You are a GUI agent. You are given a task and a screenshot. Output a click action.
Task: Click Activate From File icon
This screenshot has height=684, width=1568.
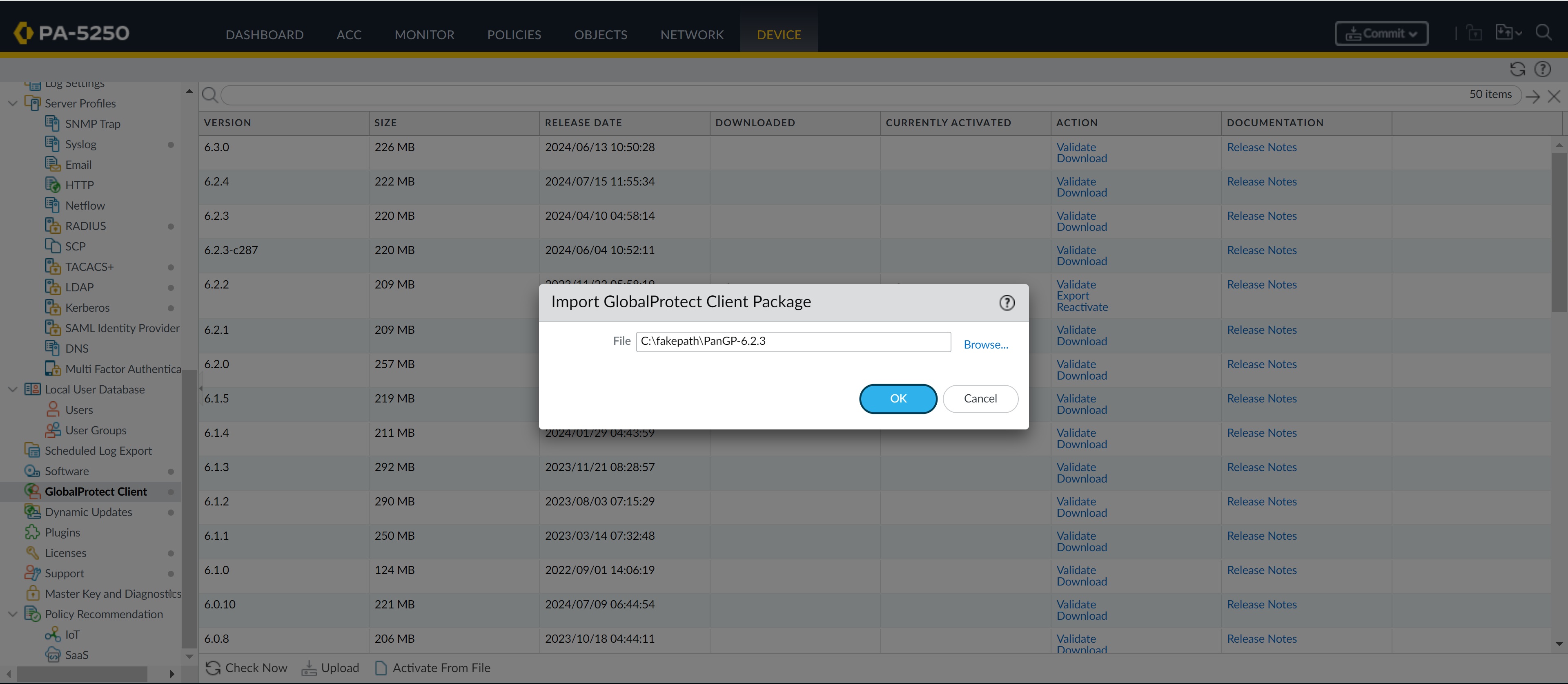(x=381, y=668)
